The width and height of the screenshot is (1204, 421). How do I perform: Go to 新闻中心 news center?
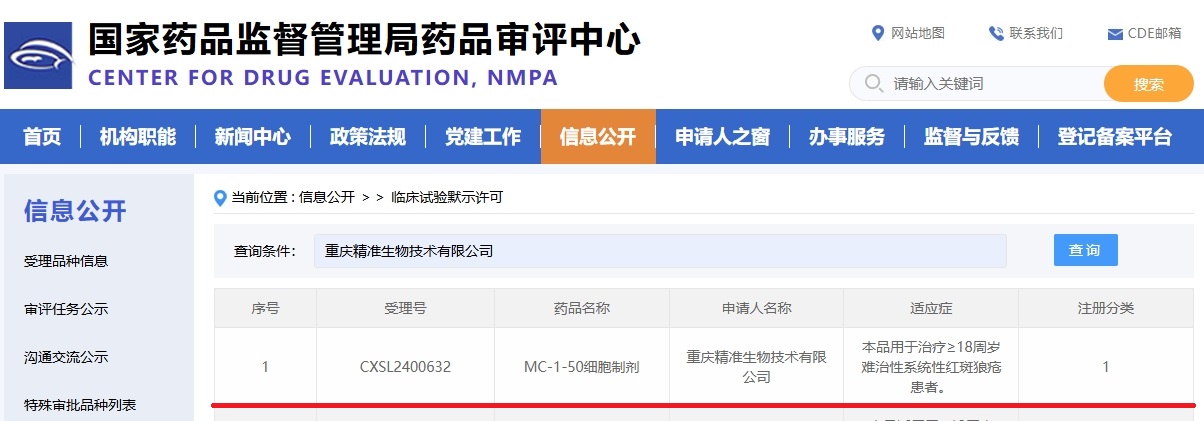coord(252,137)
